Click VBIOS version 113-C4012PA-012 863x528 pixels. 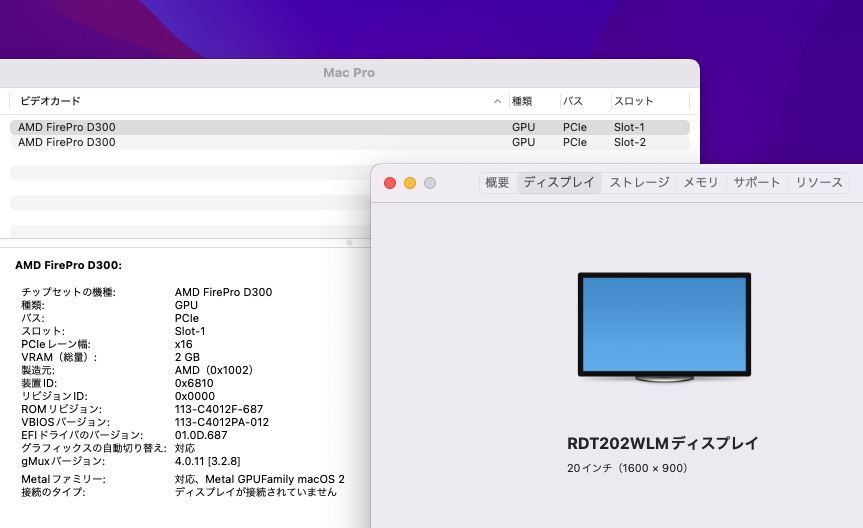[x=222, y=422]
